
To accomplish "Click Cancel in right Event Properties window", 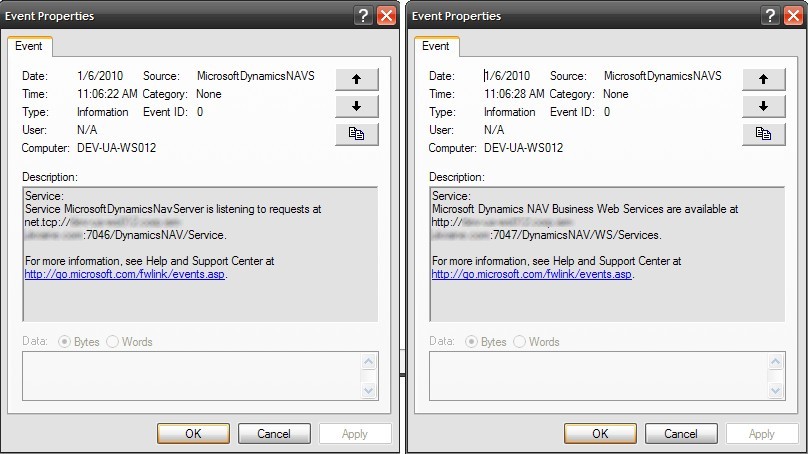I will point(681,434).
